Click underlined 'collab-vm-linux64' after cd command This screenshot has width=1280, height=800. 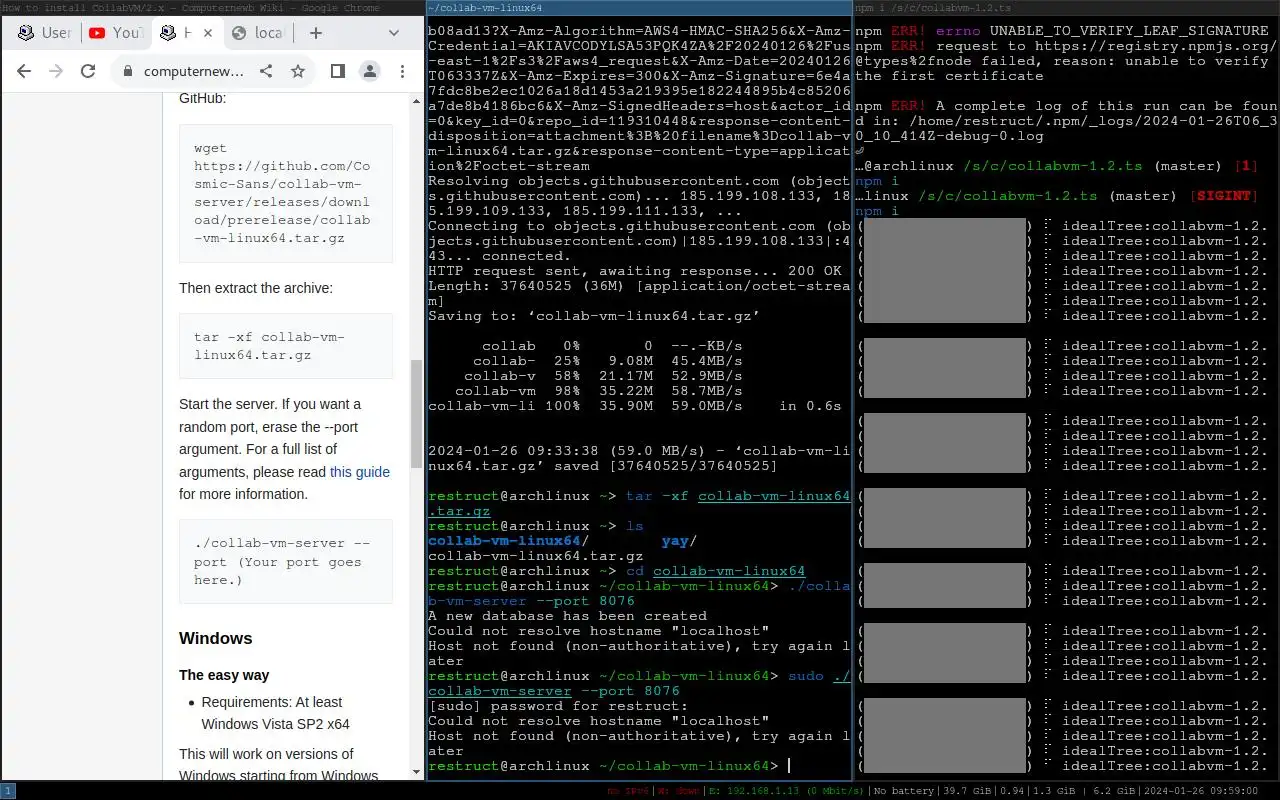pos(729,571)
